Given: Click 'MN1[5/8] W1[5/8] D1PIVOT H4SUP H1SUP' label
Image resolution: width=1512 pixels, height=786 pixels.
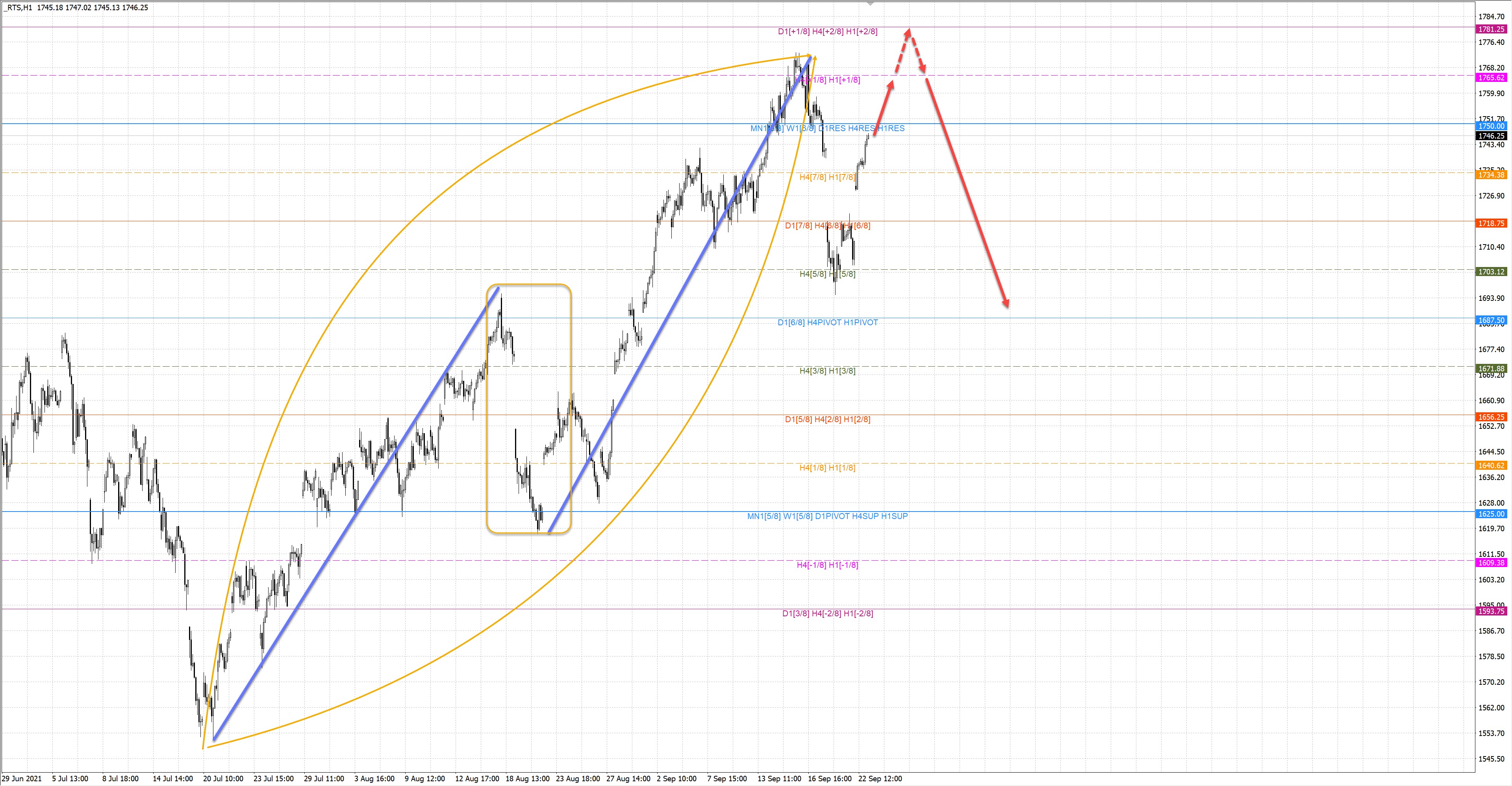Looking at the screenshot, I should (x=828, y=516).
